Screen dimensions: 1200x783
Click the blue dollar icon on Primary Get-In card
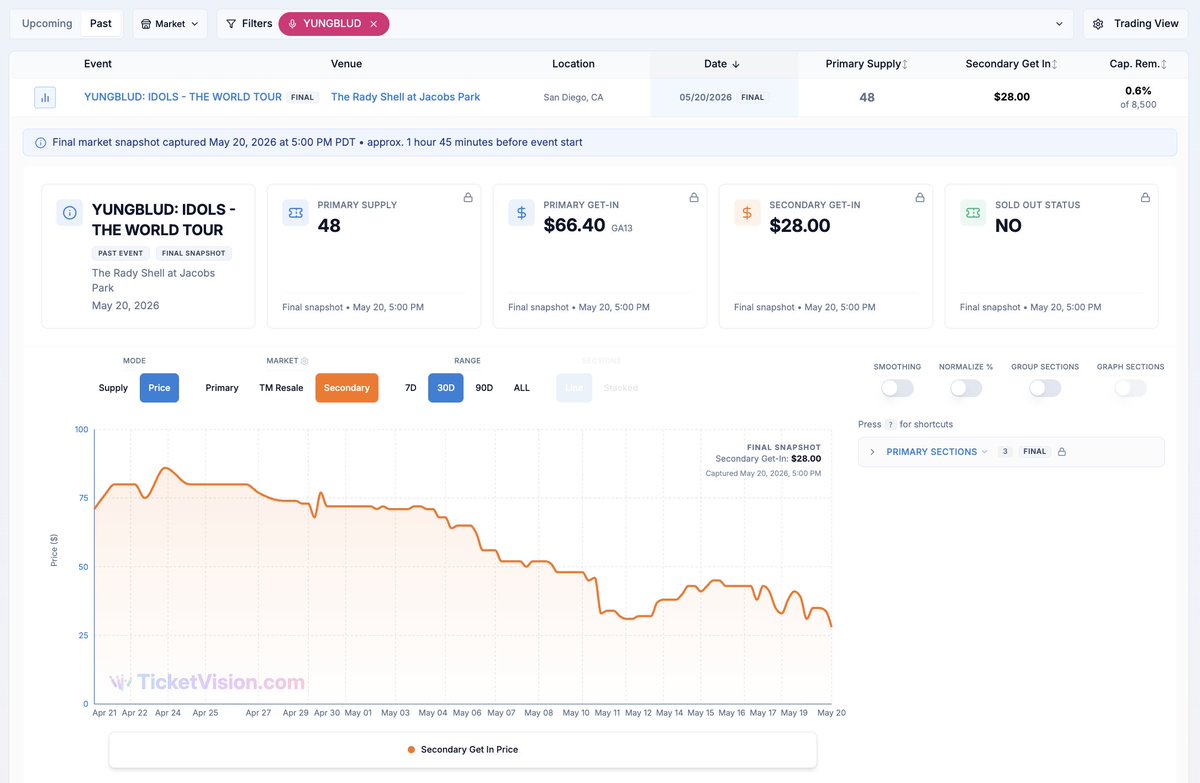(522, 212)
